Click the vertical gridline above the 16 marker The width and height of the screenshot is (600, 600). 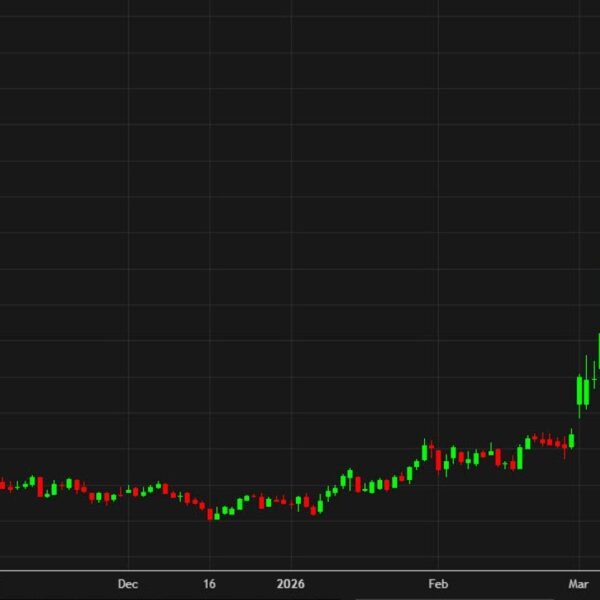tap(211, 250)
